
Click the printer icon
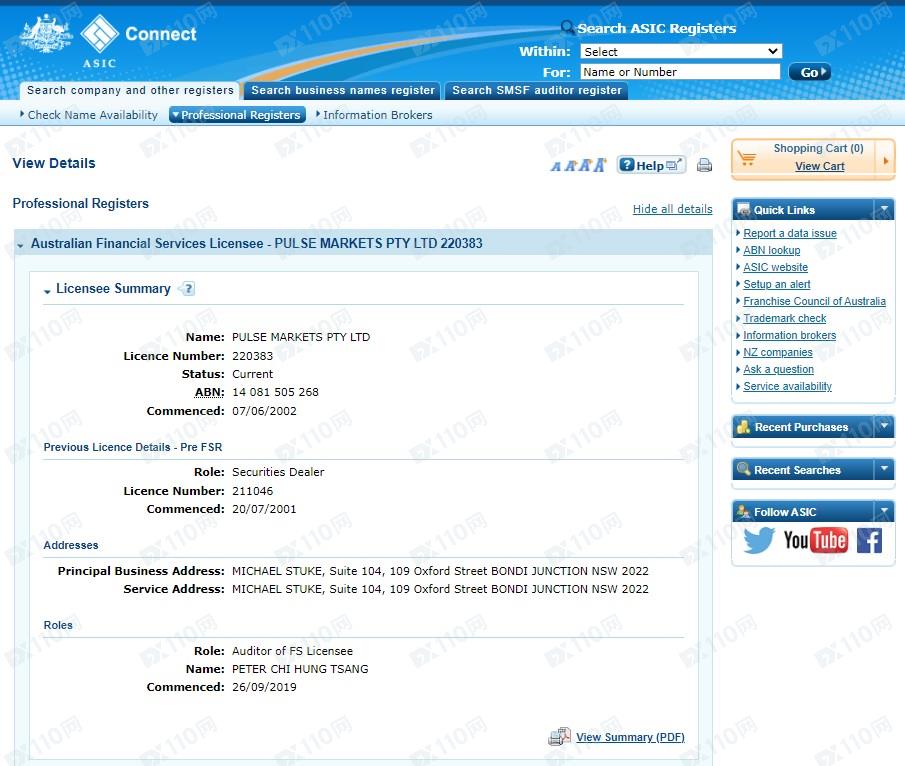[x=704, y=166]
